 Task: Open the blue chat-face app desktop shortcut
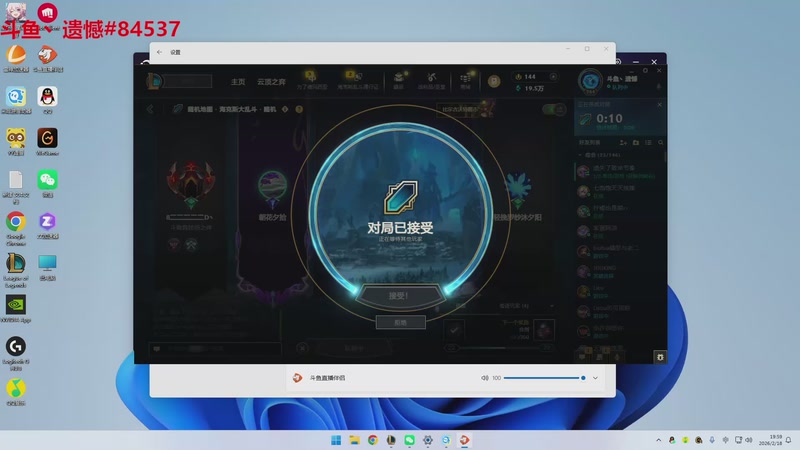pos(16,99)
